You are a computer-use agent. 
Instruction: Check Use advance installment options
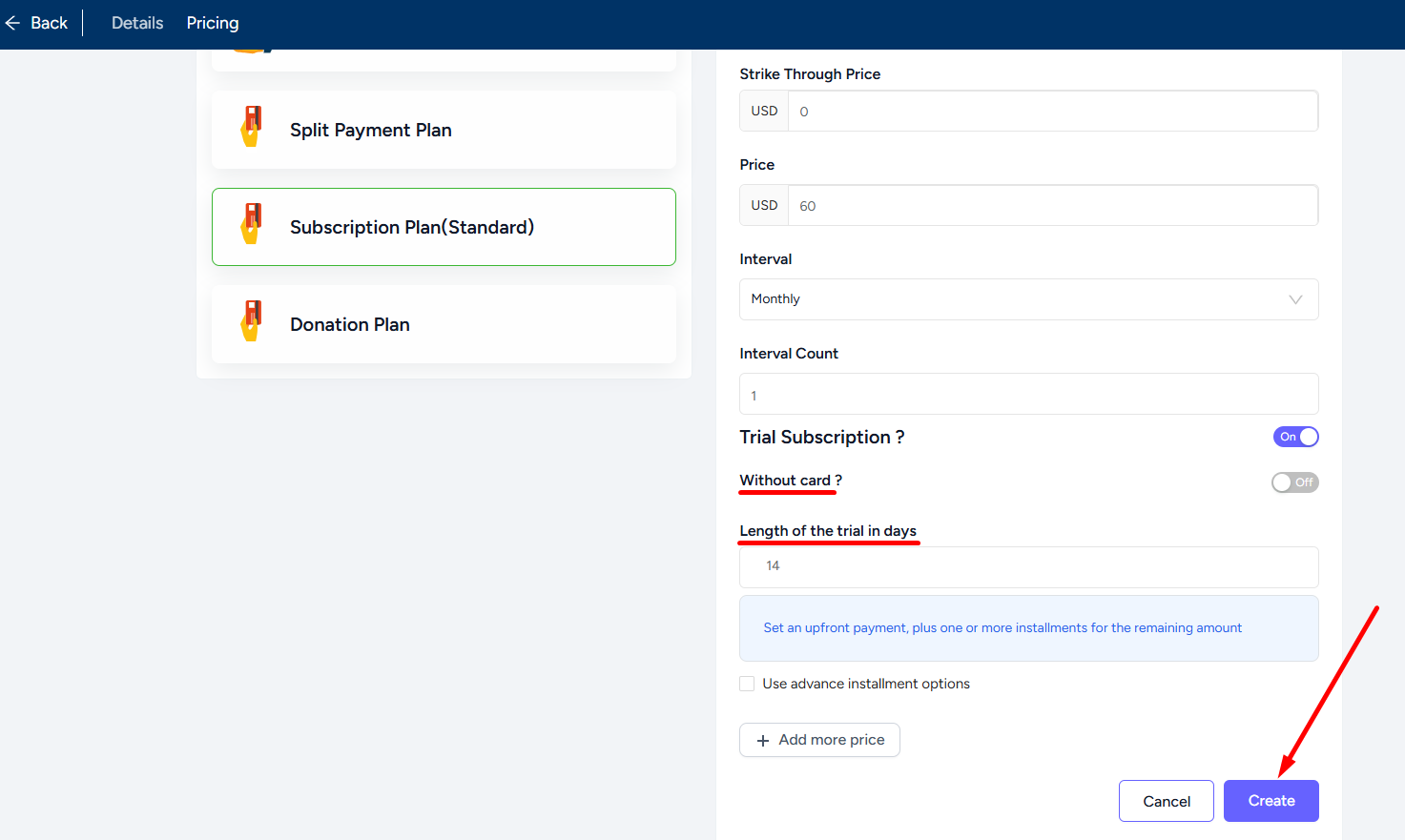click(x=747, y=684)
